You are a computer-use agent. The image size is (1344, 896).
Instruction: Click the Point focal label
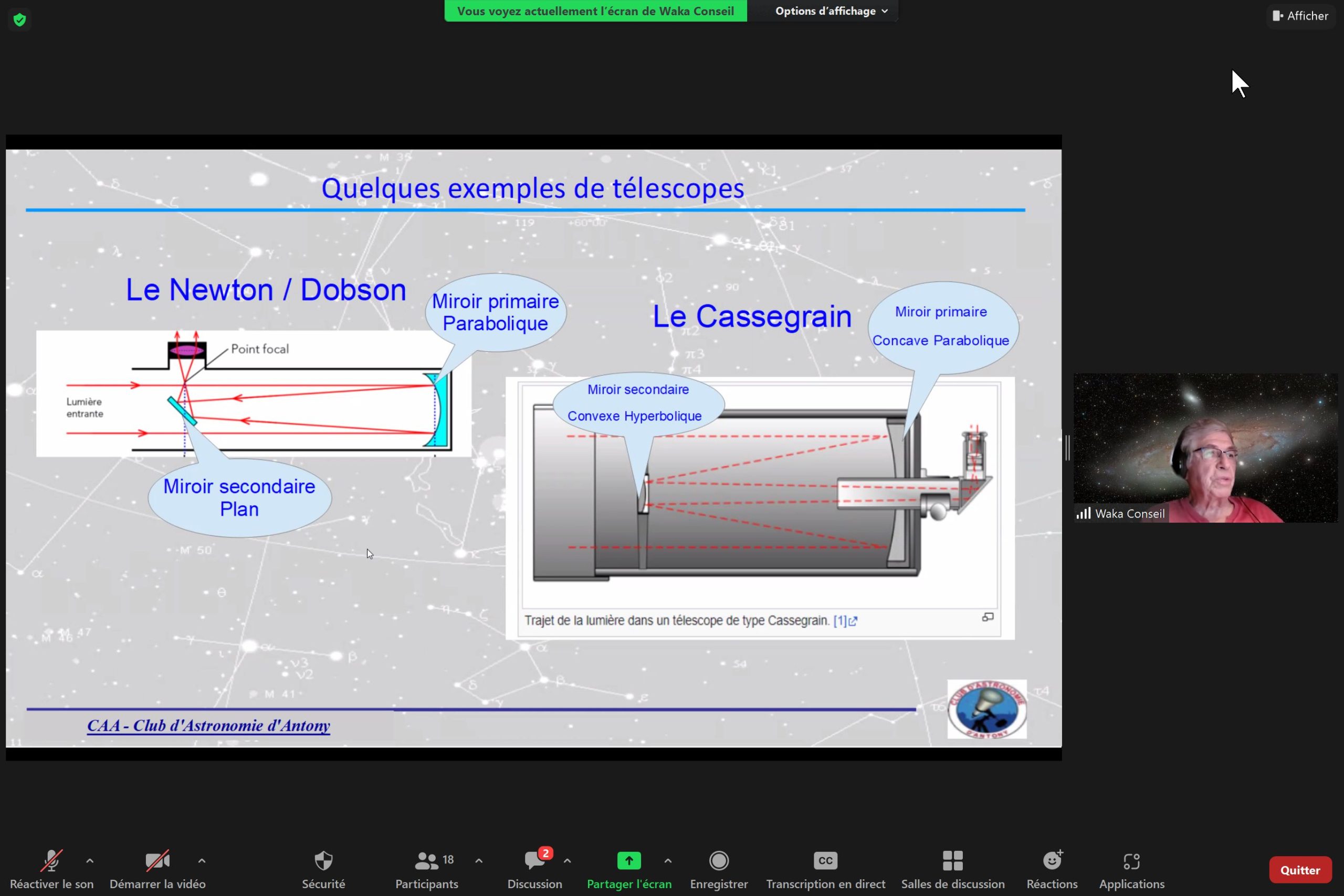coord(259,349)
